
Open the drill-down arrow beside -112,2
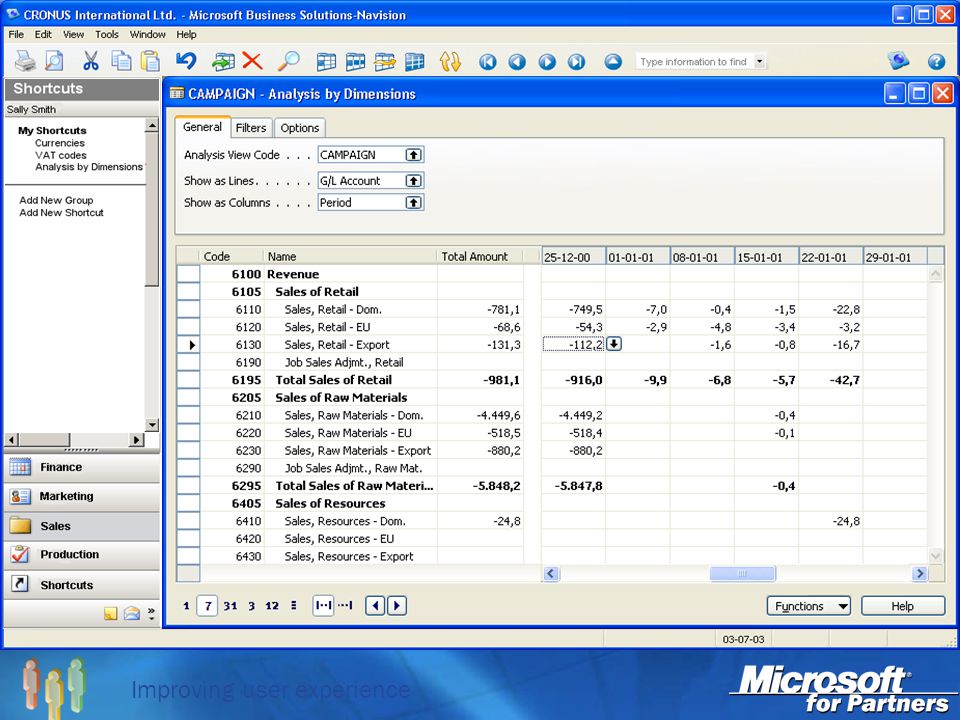(x=613, y=344)
